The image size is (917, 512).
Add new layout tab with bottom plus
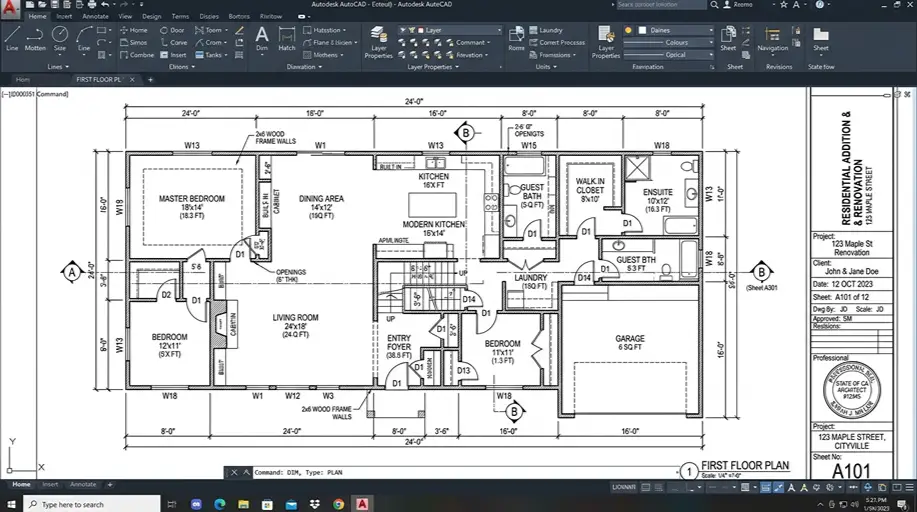point(109,484)
